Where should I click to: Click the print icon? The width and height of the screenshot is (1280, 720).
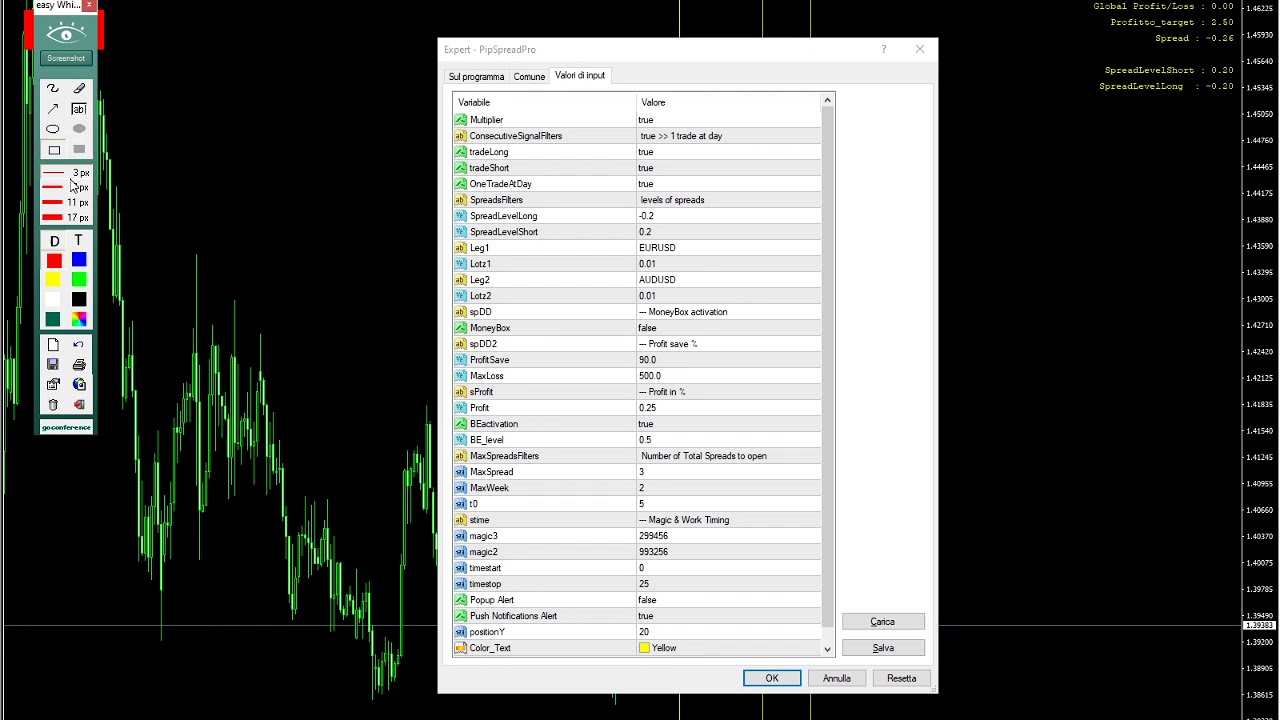coord(79,365)
